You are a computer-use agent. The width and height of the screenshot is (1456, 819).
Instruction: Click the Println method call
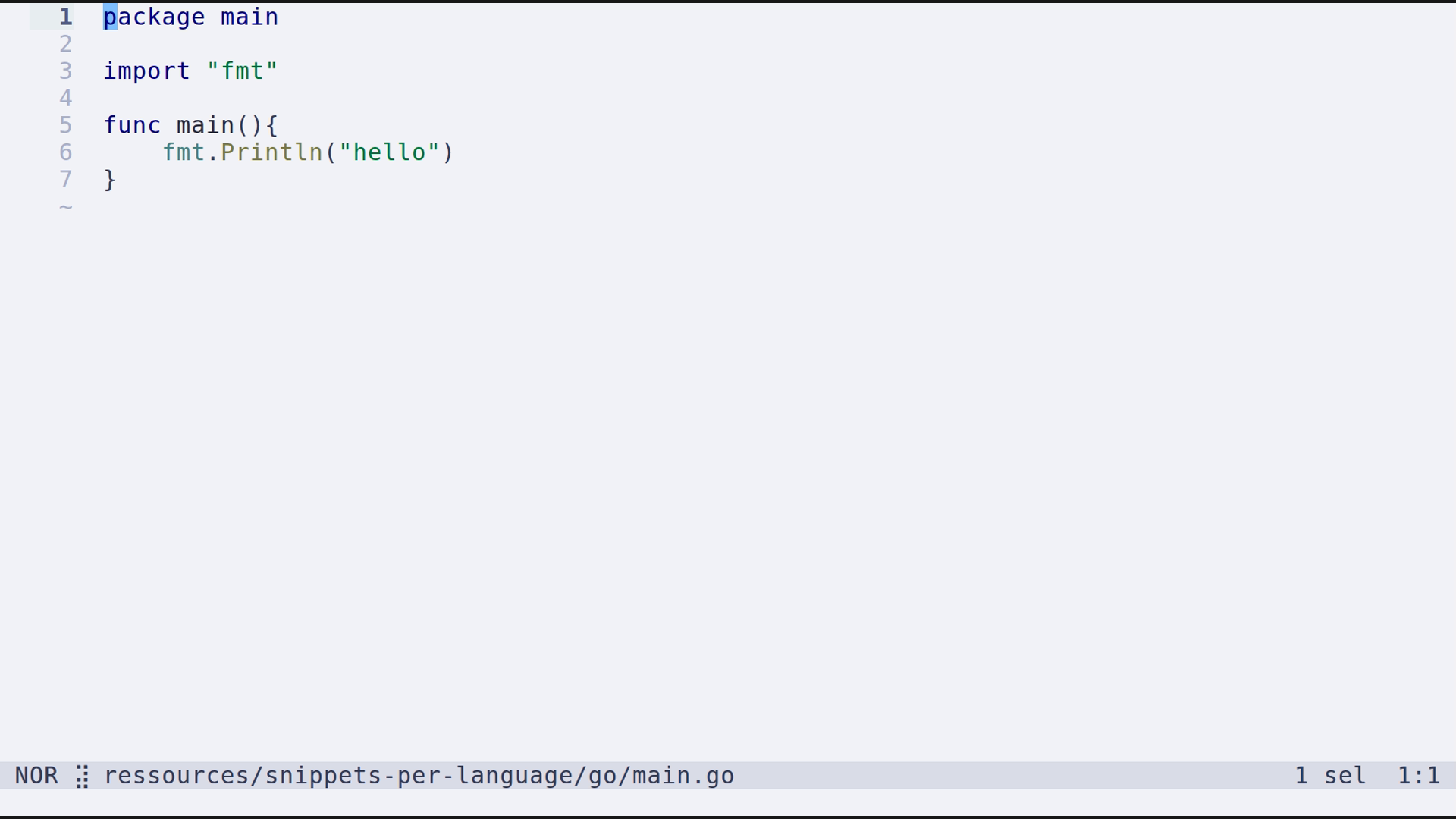point(271,152)
